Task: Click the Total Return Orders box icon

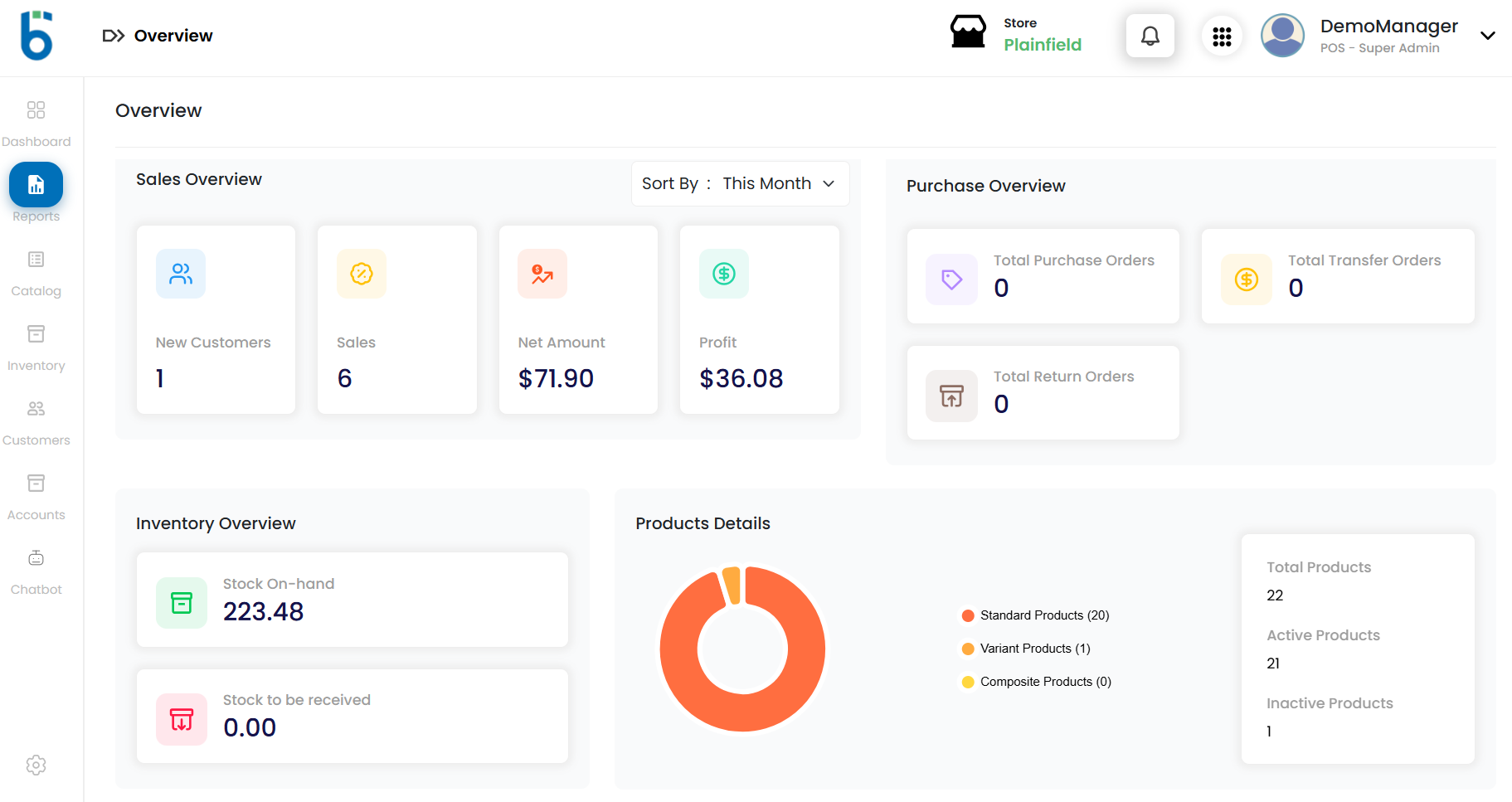Action: pos(952,396)
